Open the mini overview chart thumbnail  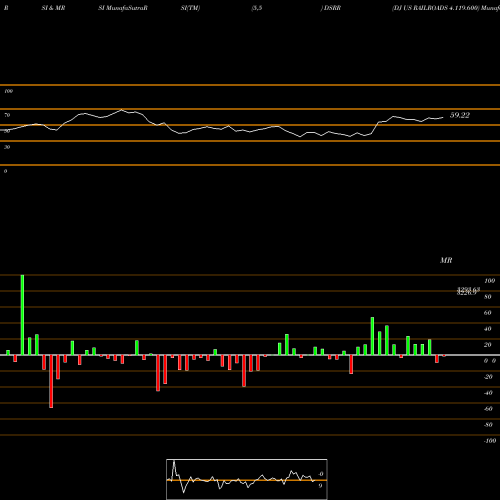247,479
